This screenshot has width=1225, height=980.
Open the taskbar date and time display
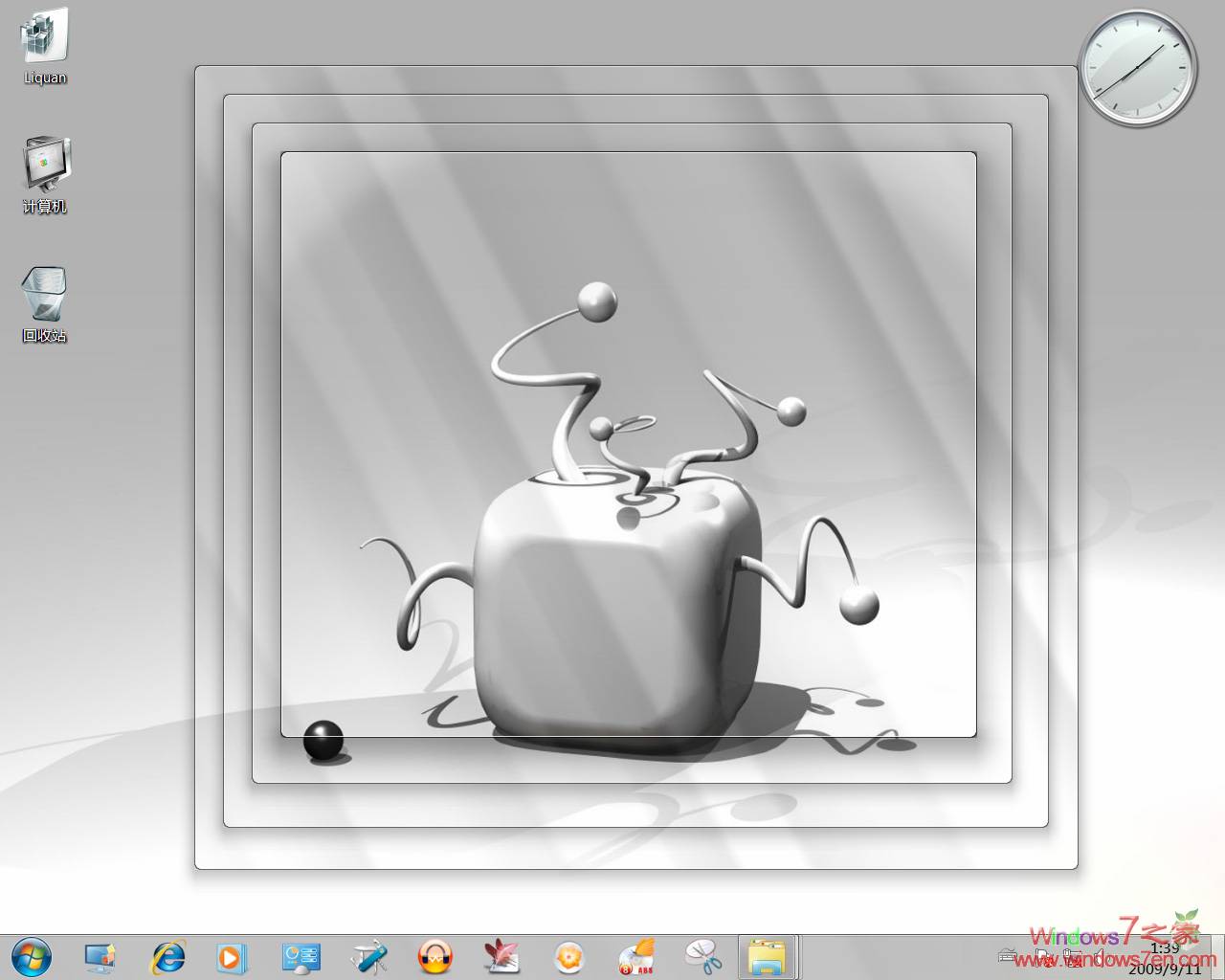click(1165, 959)
